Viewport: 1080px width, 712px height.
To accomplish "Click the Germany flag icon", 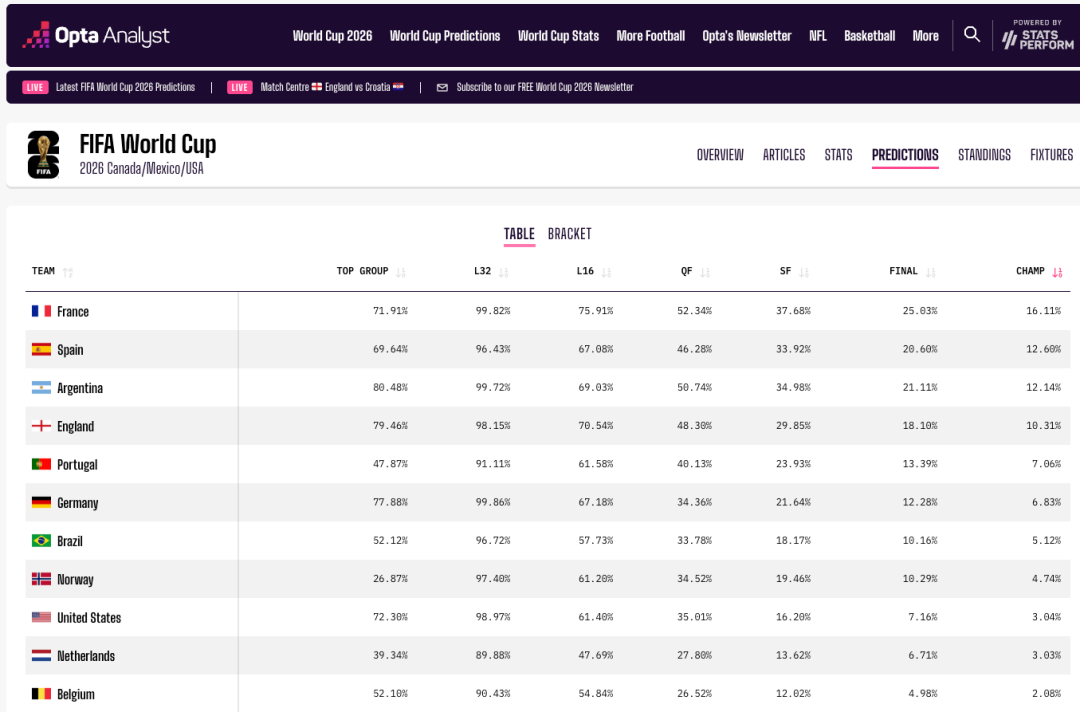I will 41,503.
